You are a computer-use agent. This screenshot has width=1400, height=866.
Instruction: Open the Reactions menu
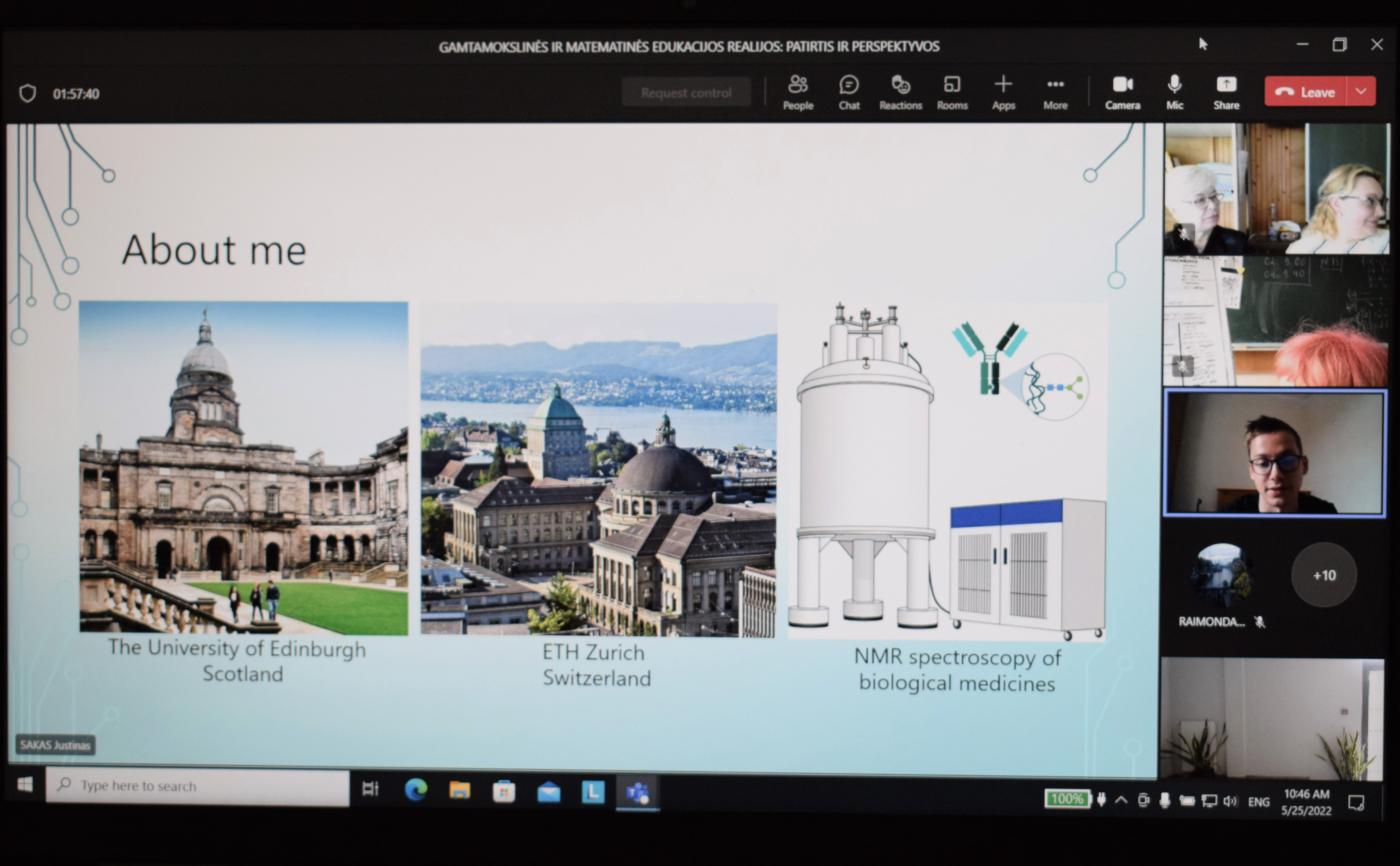pos(900,92)
